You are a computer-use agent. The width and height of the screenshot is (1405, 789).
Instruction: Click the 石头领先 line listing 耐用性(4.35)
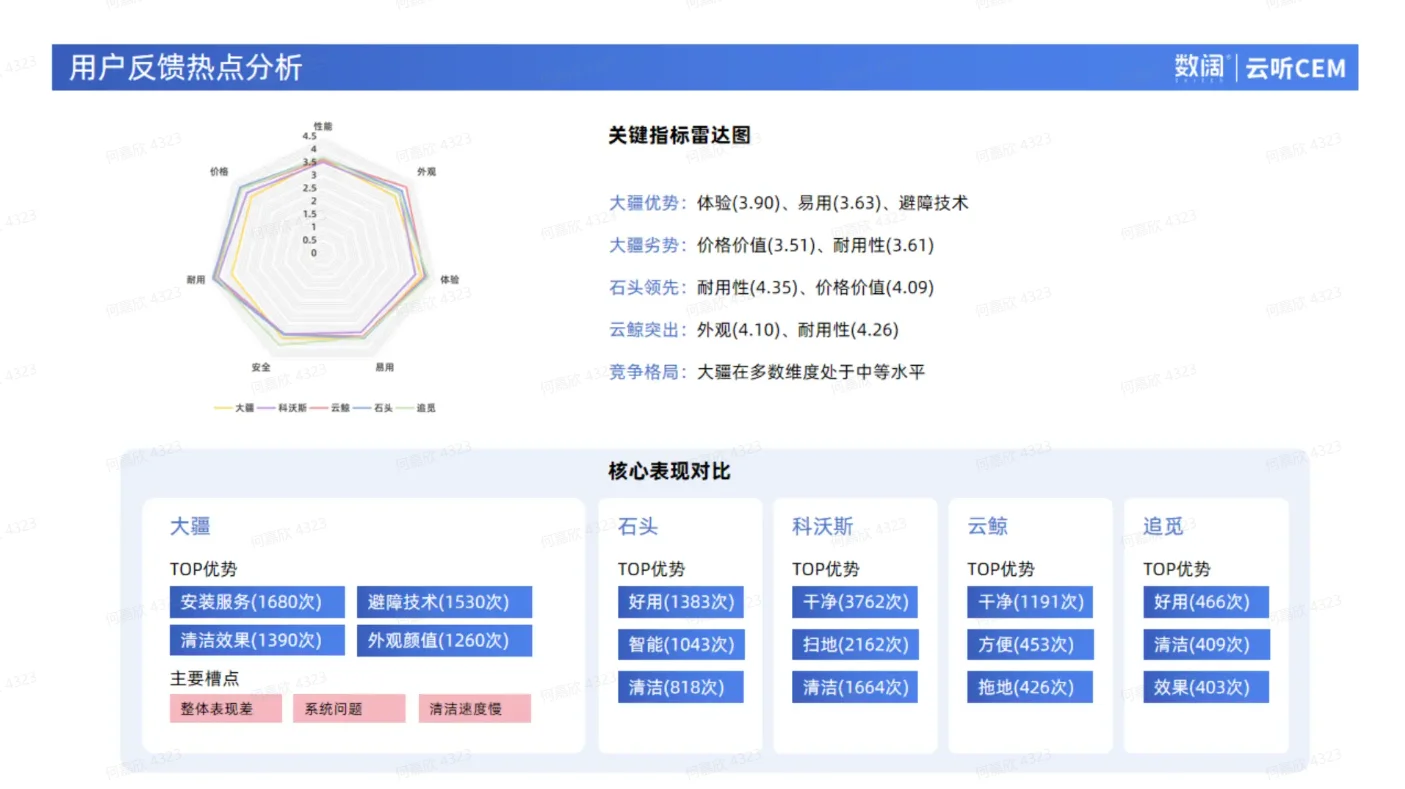pyautogui.click(x=771, y=288)
